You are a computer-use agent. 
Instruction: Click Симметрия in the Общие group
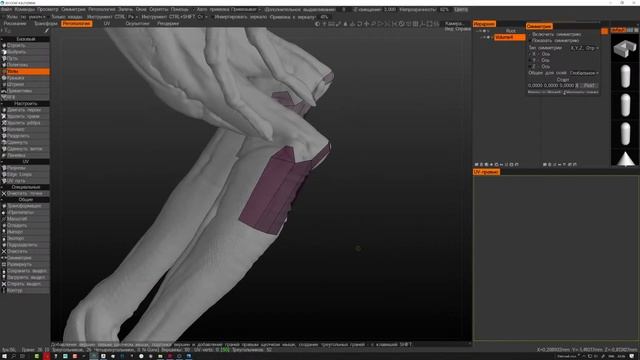click(25, 258)
